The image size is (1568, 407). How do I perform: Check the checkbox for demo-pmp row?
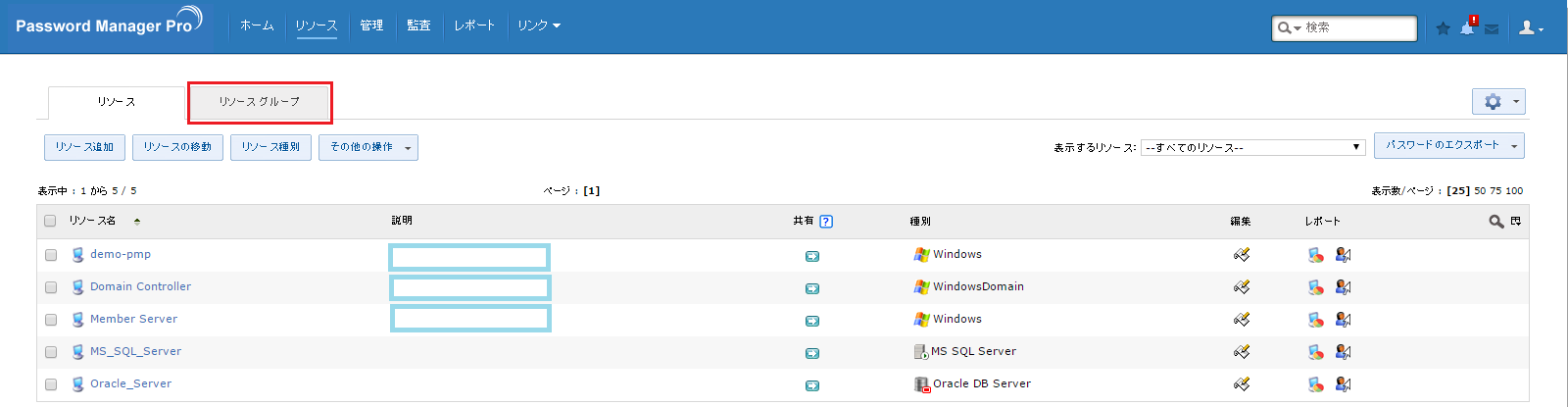[51, 255]
